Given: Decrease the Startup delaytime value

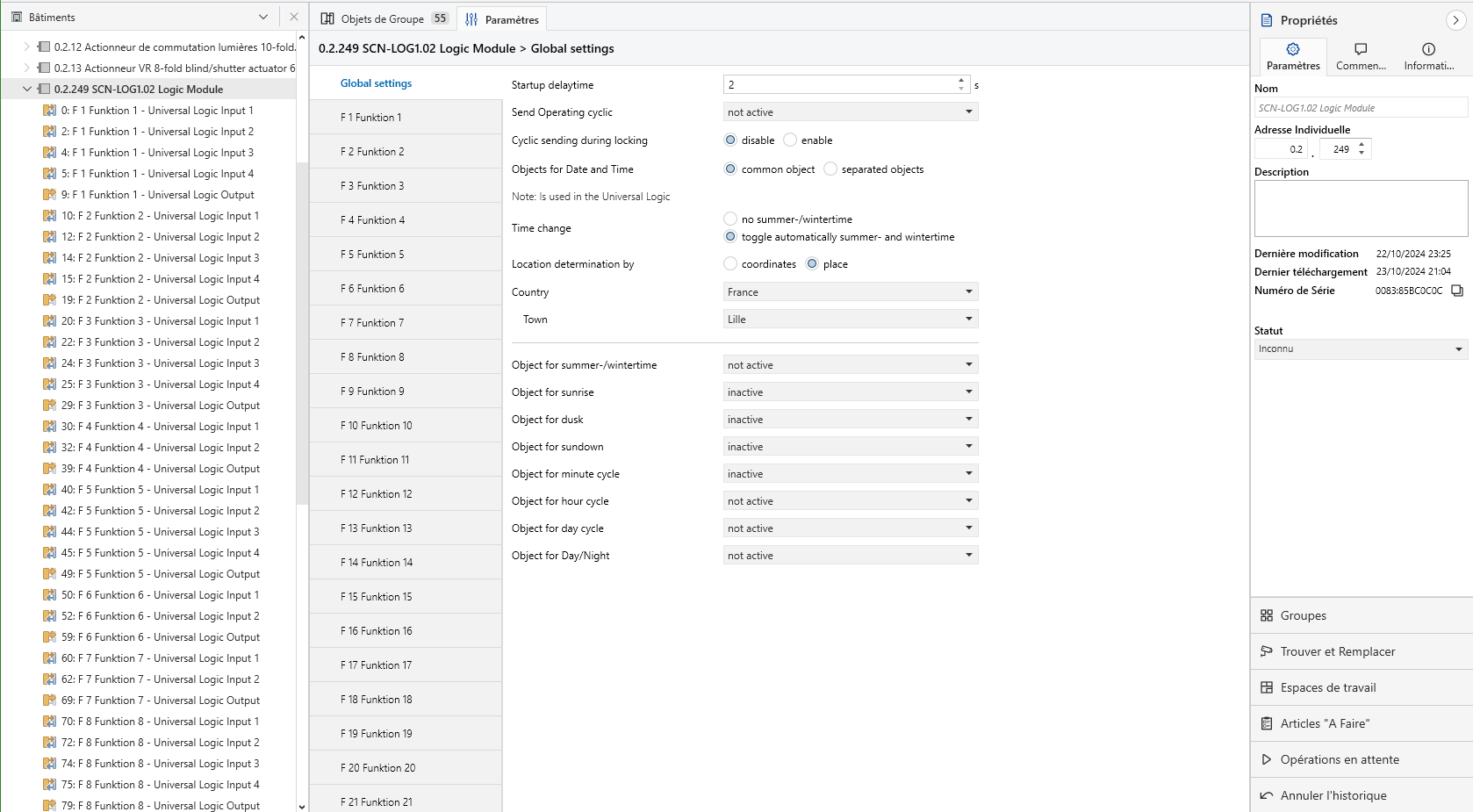Looking at the screenshot, I should 961,89.
